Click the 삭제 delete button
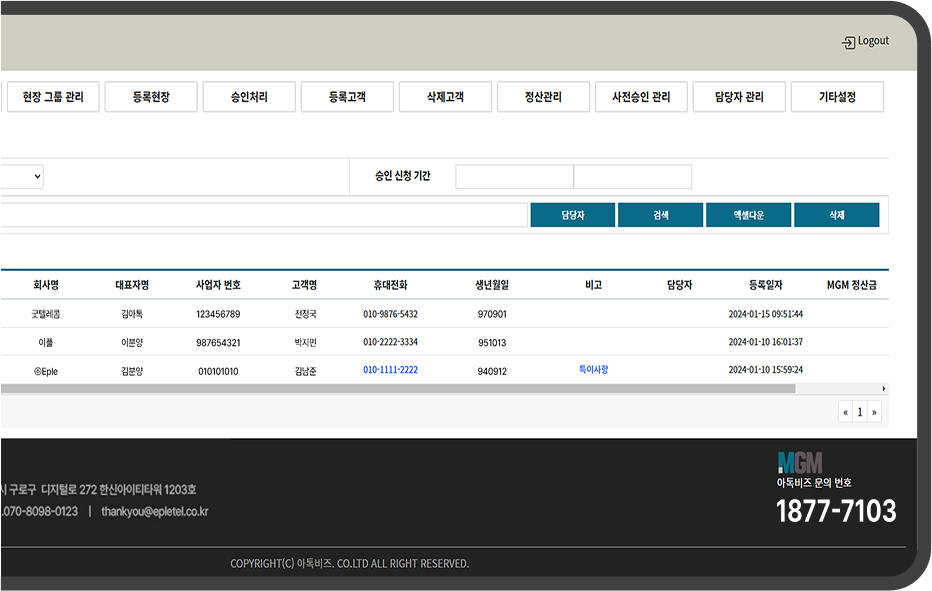932x591 pixels. pos(837,215)
